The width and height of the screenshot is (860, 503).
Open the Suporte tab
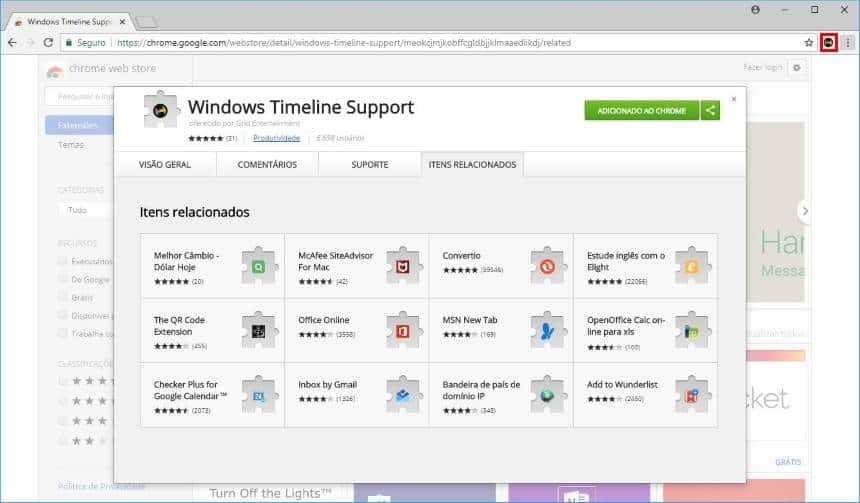pos(370,165)
